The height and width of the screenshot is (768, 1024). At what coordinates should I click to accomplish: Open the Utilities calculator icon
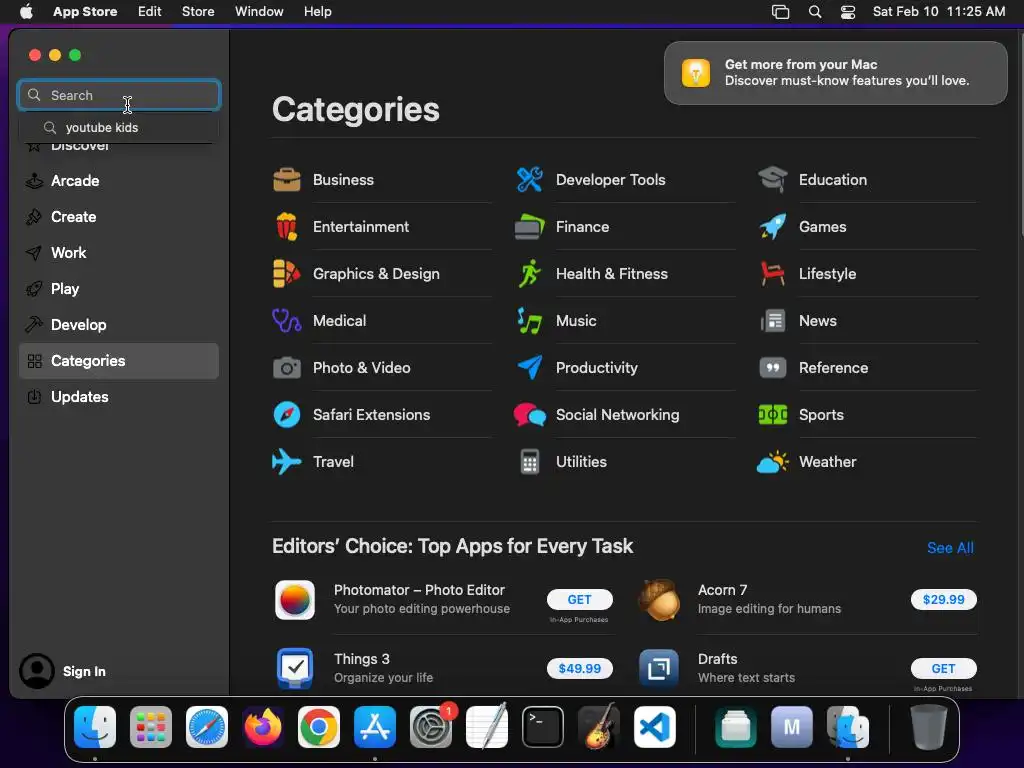click(530, 462)
